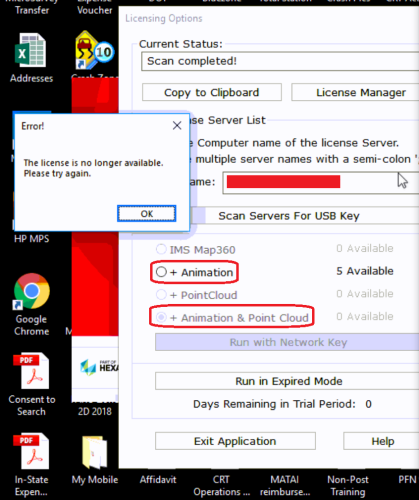The width and height of the screenshot is (419, 500).
Task: Select the IMS Map360 radio option
Action: [161, 249]
